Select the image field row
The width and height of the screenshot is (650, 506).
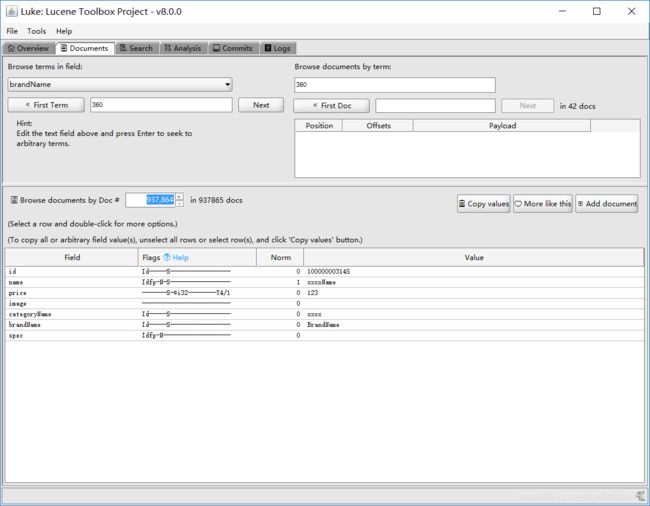325,304
